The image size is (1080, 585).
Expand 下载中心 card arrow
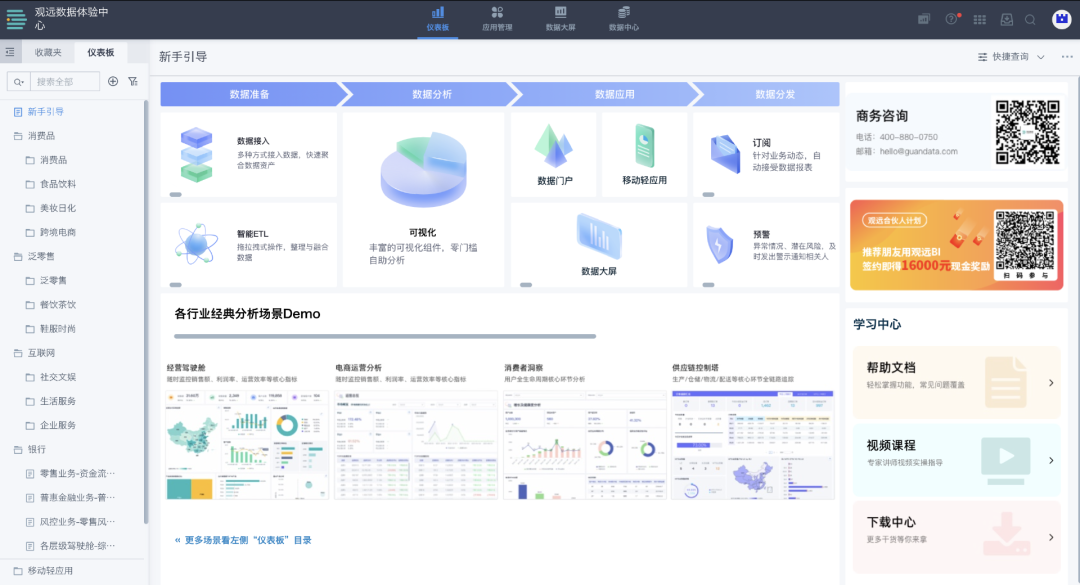[1051, 537]
